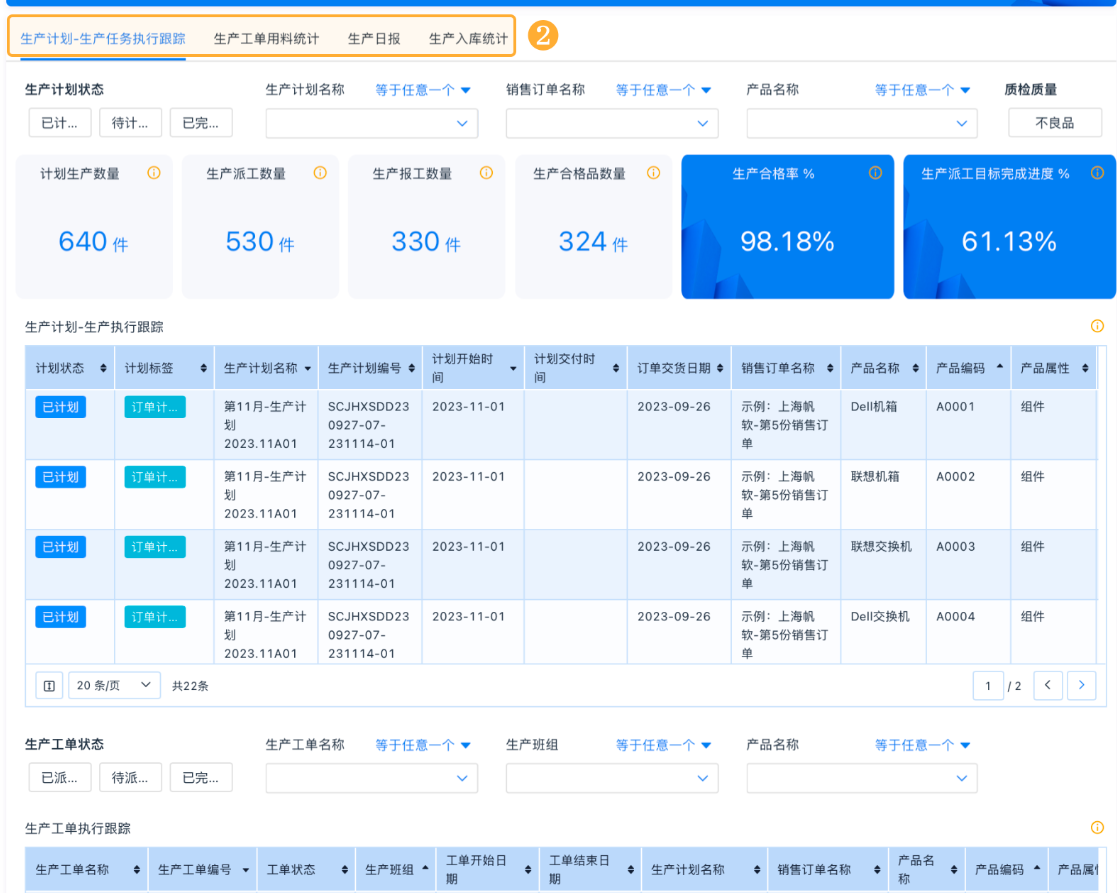Click the page number input showing 1
Image resolution: width=1117 pixels, height=893 pixels.
click(988, 686)
